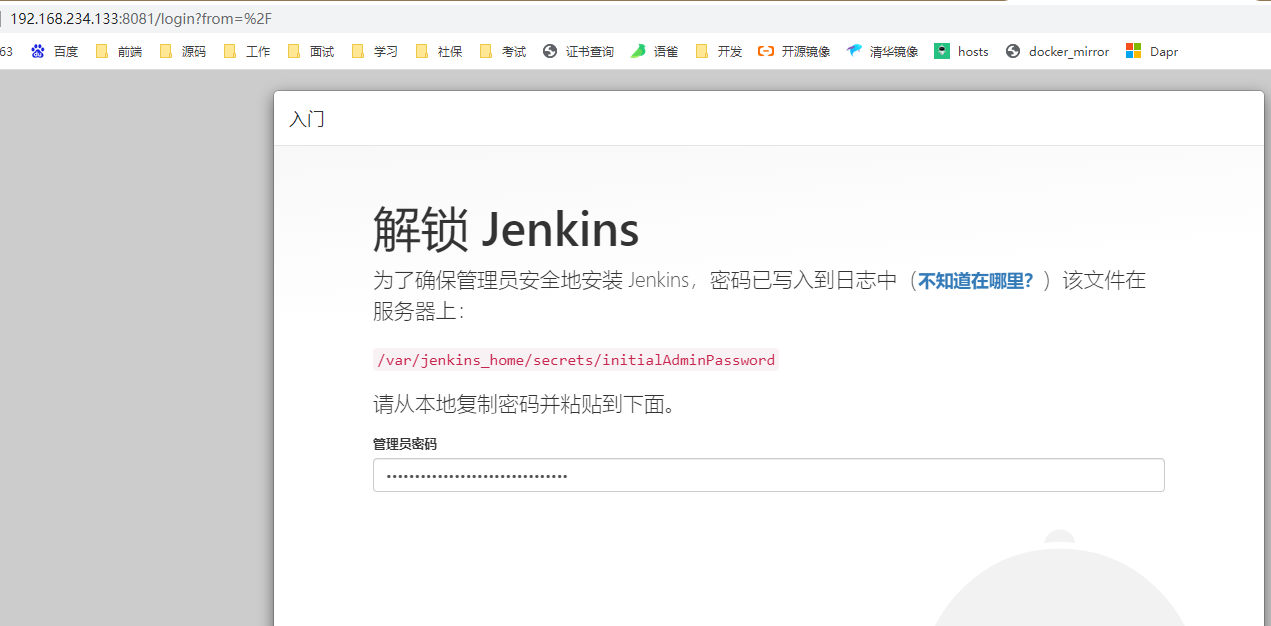This screenshot has width=1271, height=626.
Task: Open the 清华镜像 bookmark
Action: [x=882, y=51]
